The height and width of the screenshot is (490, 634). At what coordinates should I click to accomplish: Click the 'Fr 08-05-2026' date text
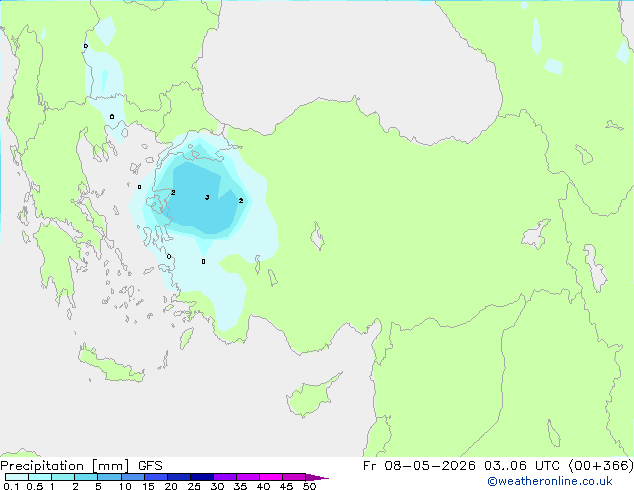pos(419,466)
